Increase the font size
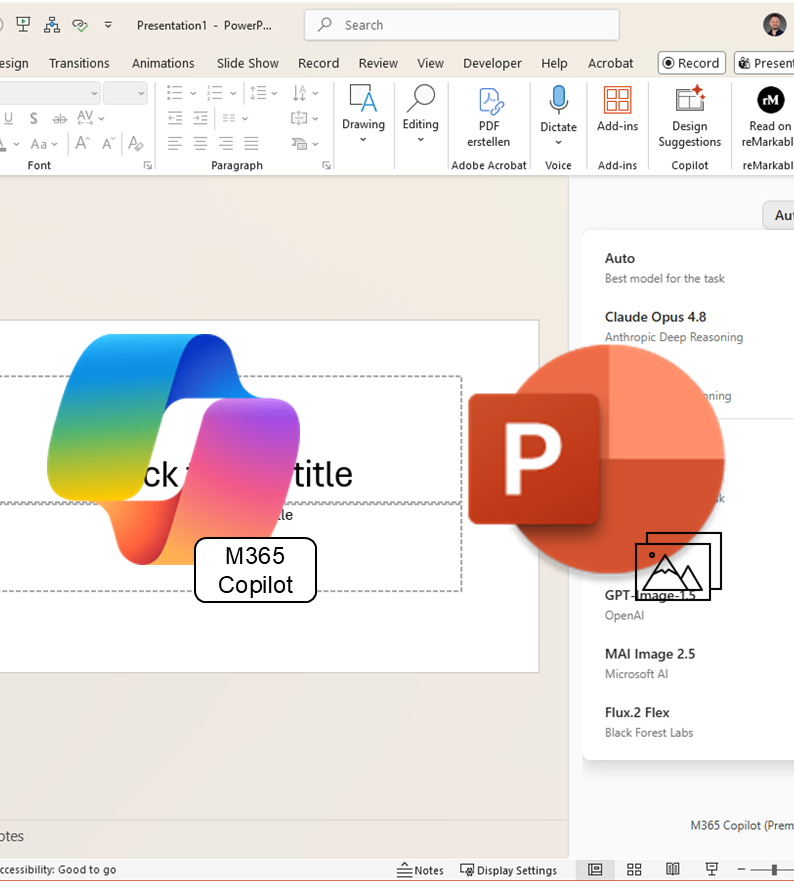Screen dimensions: 794x881 [82, 144]
